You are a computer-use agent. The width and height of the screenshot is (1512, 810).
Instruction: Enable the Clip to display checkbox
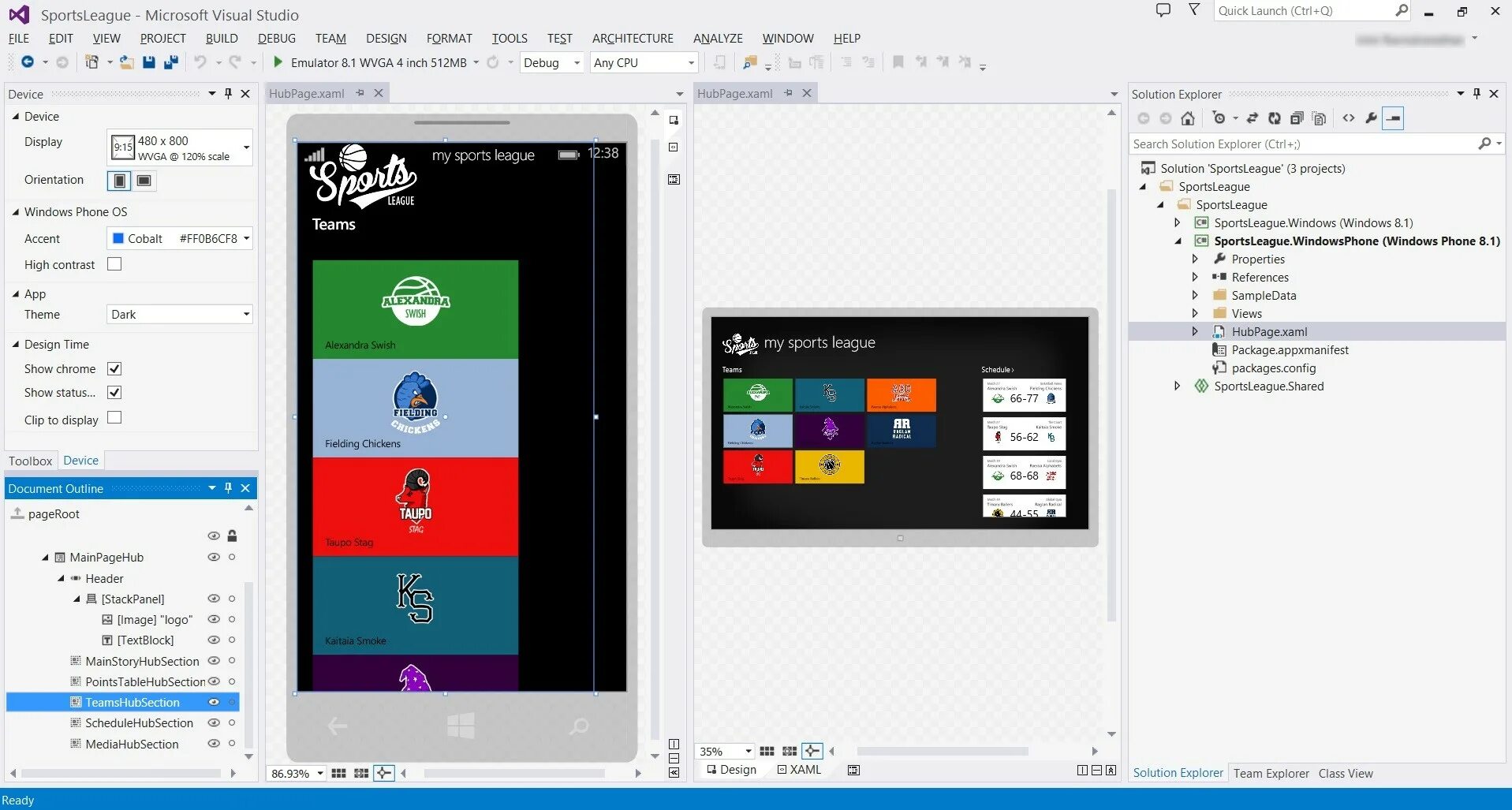coord(114,417)
